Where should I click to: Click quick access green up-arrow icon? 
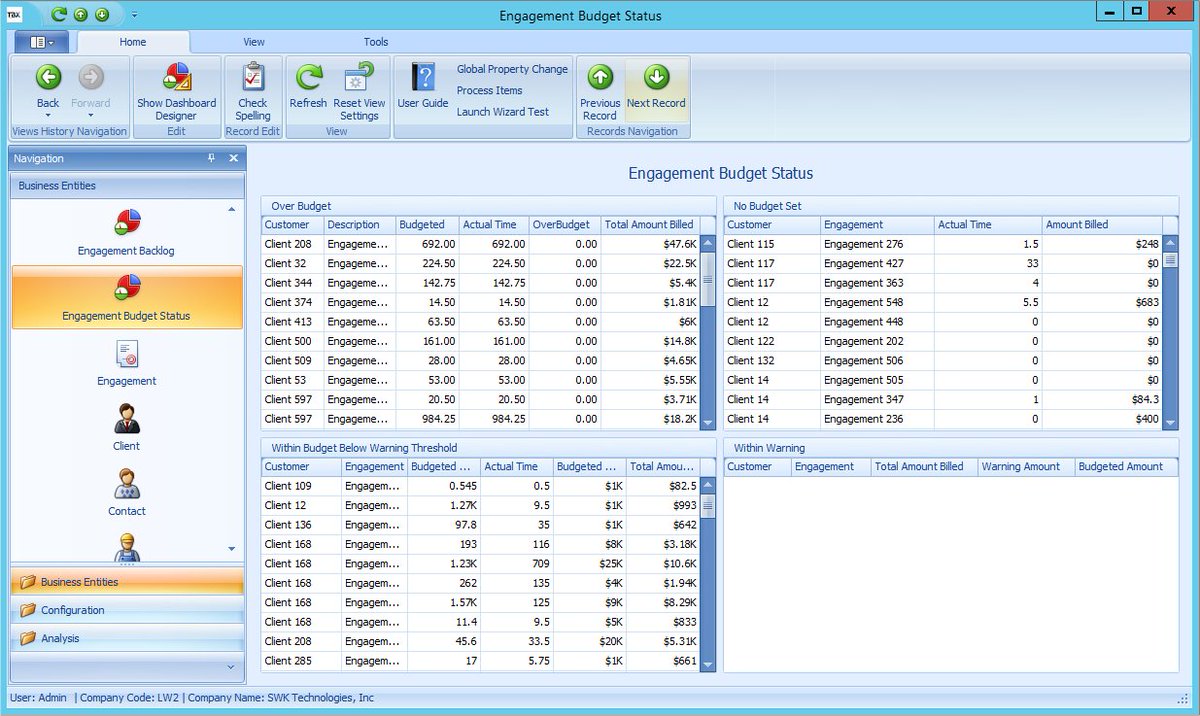click(81, 15)
